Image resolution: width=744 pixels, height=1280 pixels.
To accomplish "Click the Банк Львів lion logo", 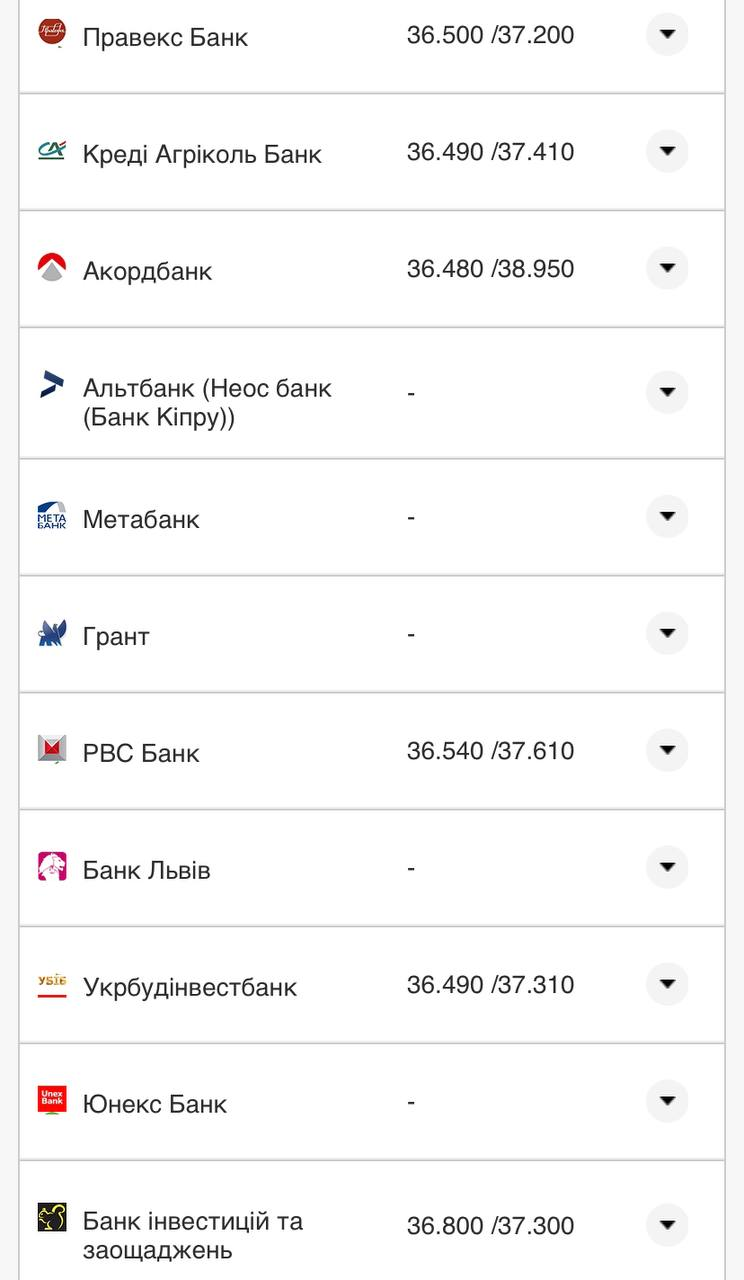I will click(52, 867).
